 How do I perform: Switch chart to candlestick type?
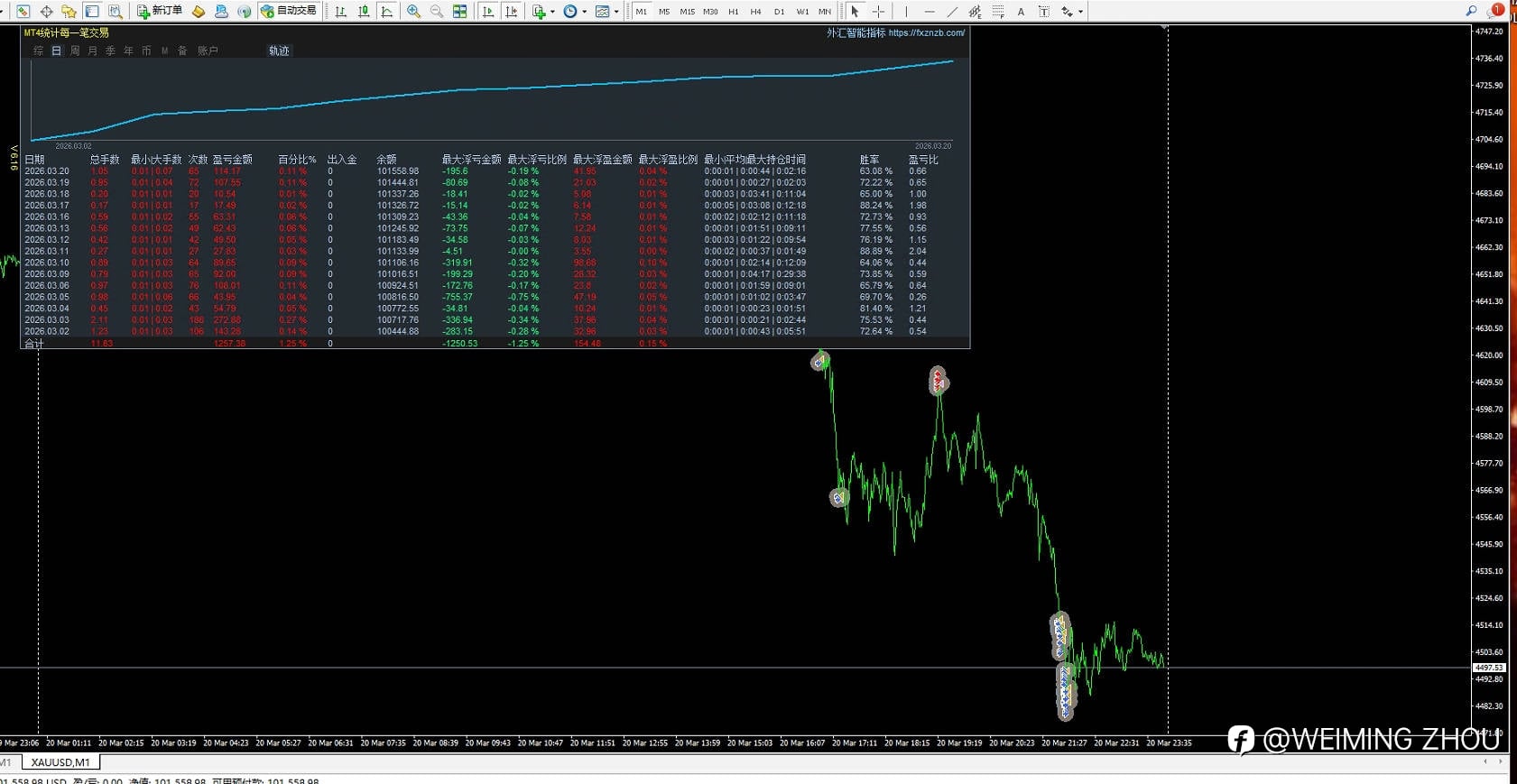click(x=364, y=11)
